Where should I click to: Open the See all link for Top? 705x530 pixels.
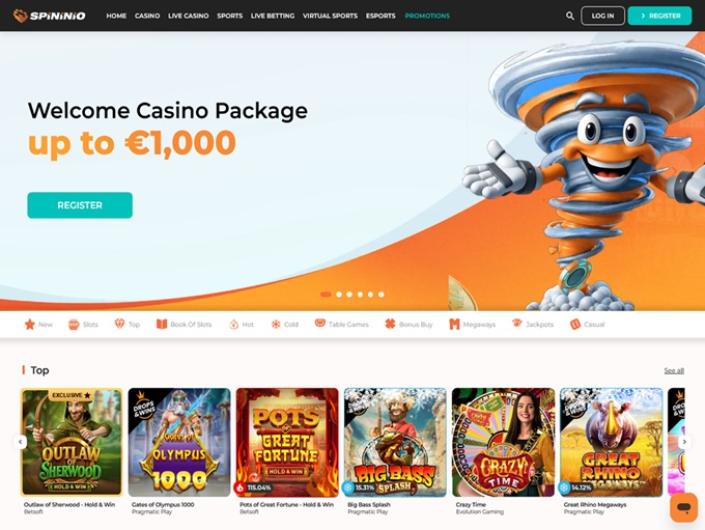click(674, 371)
